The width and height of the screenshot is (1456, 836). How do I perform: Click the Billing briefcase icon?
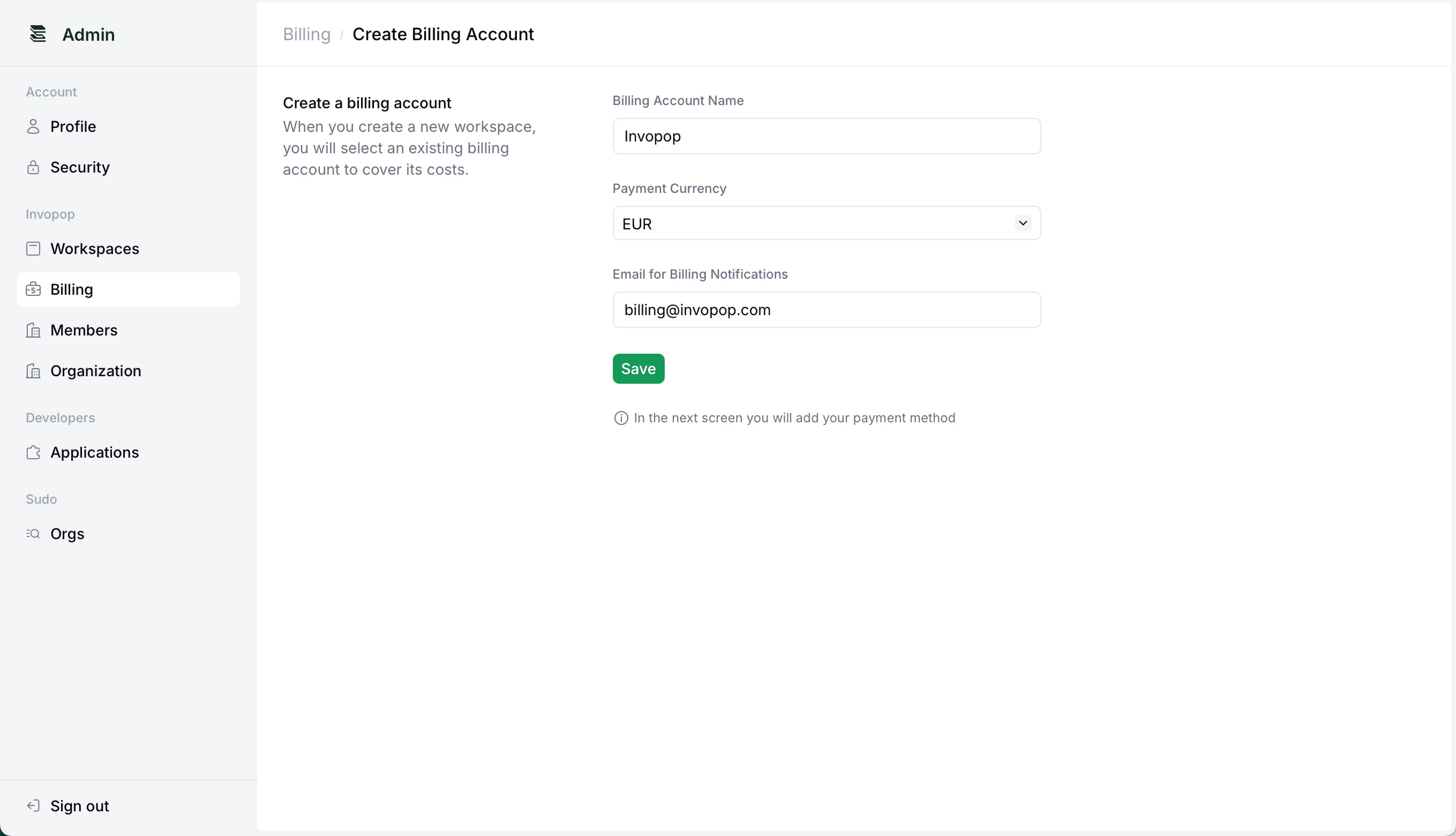33,289
